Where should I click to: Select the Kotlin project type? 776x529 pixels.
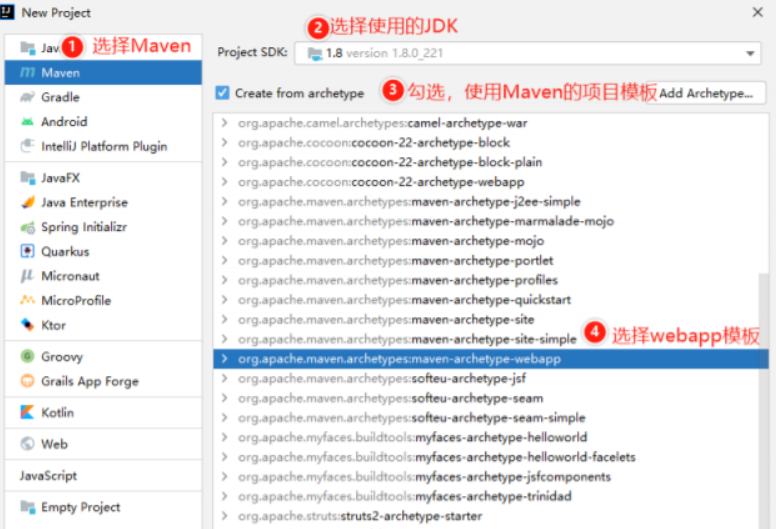click(103, 412)
